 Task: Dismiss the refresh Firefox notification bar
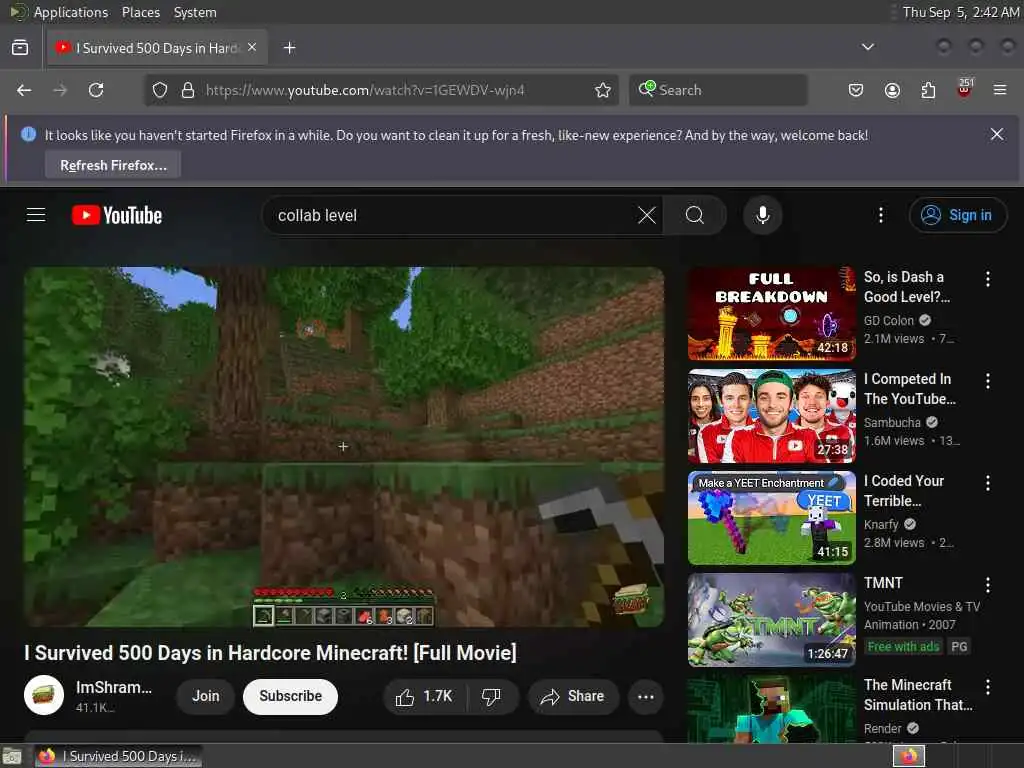click(x=997, y=135)
